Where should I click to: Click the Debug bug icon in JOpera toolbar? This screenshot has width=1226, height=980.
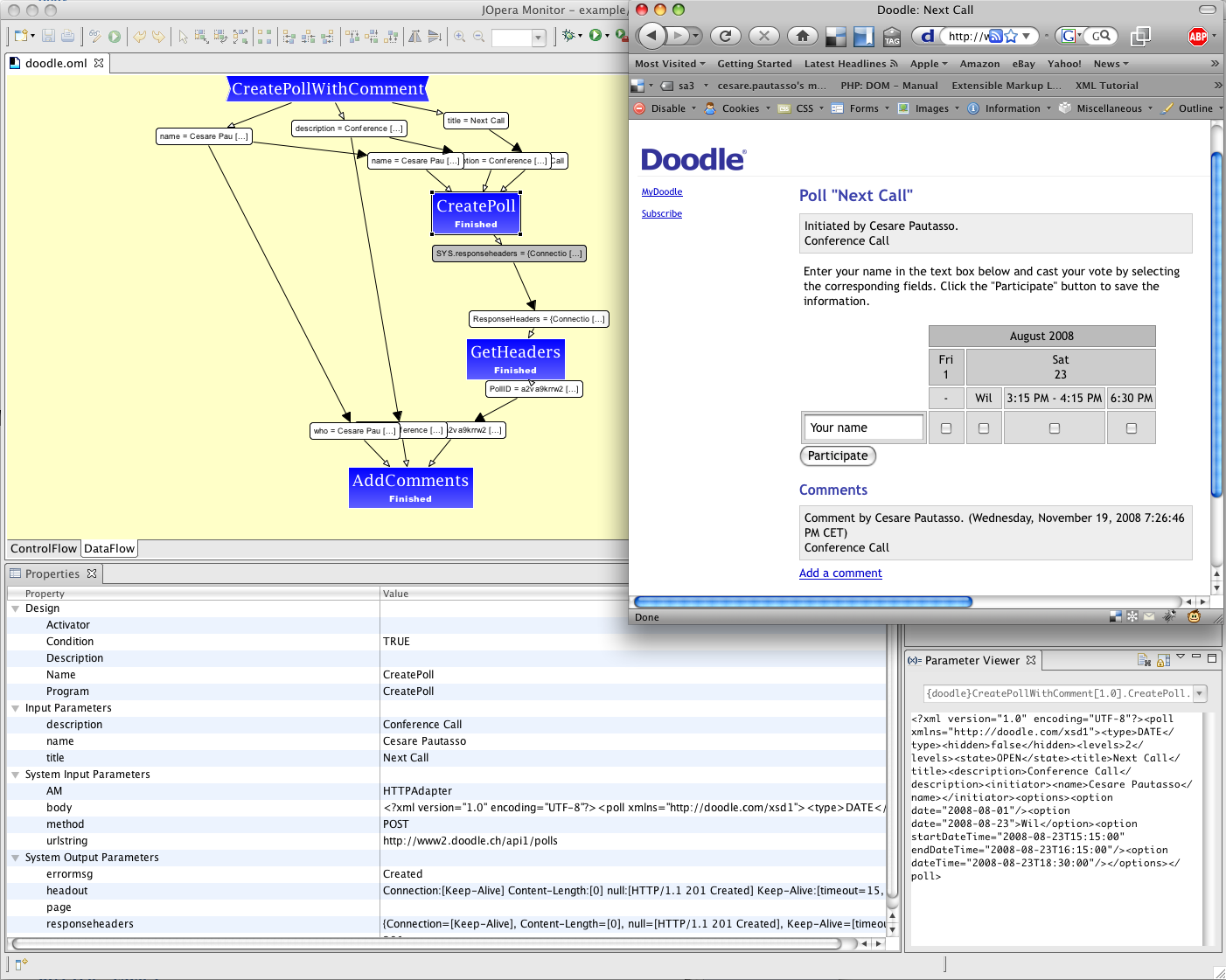coord(569,36)
